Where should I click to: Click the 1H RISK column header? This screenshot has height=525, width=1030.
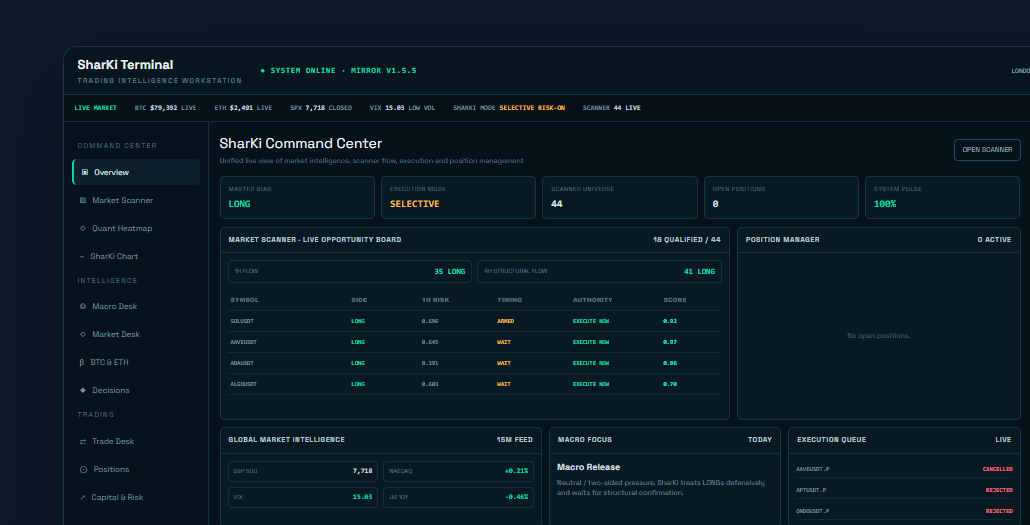tap(435, 300)
